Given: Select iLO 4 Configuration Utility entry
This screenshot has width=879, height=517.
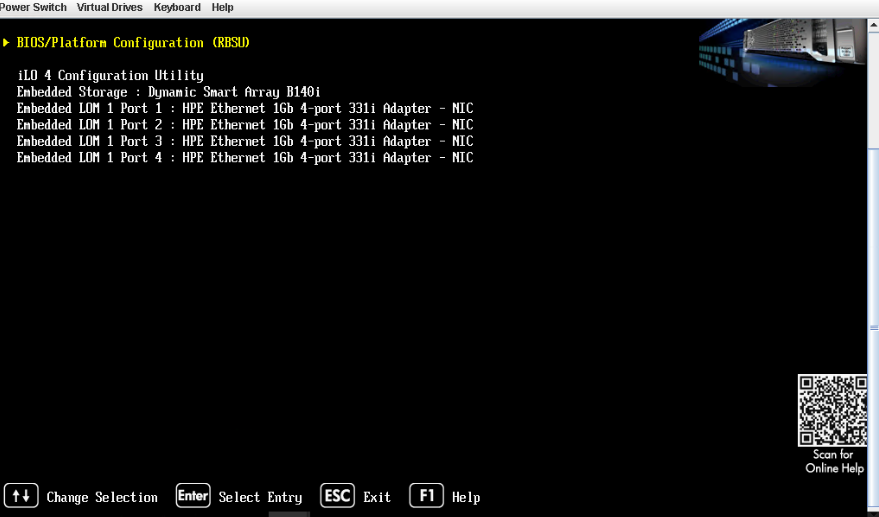Looking at the screenshot, I should tap(110, 75).
